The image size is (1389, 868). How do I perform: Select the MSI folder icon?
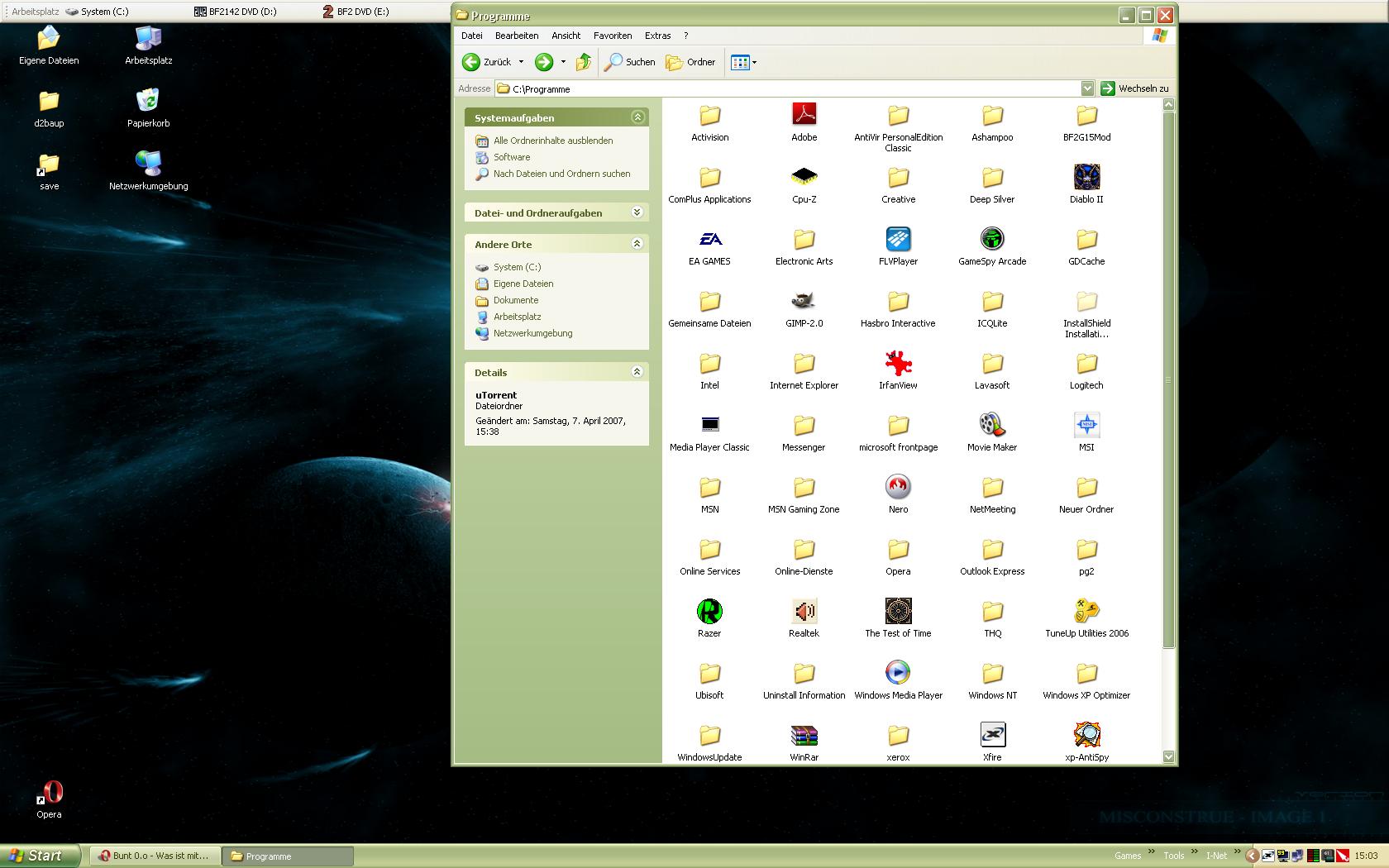1086,425
